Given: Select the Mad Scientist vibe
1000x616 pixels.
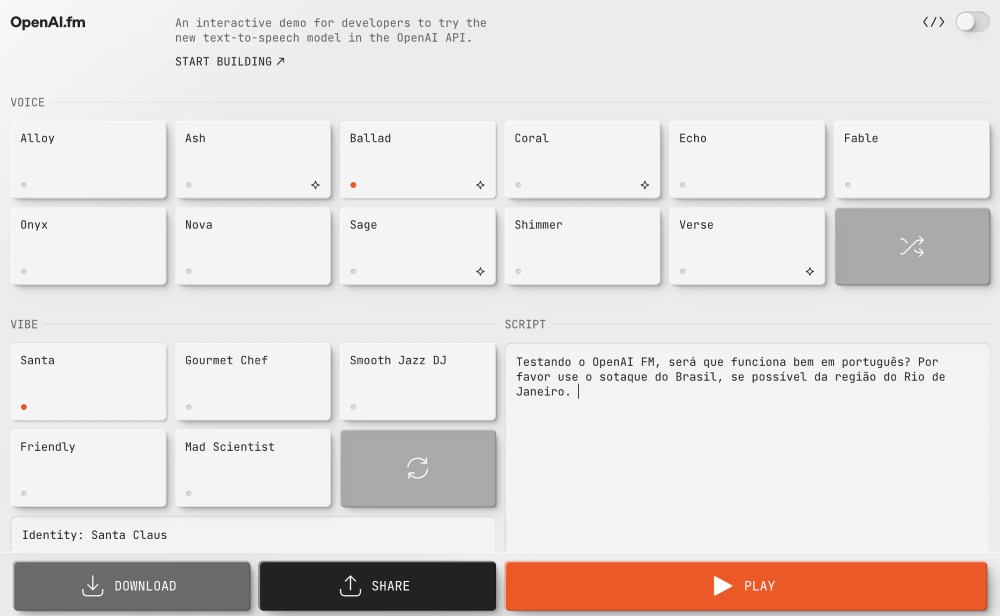Looking at the screenshot, I should click(x=253, y=468).
